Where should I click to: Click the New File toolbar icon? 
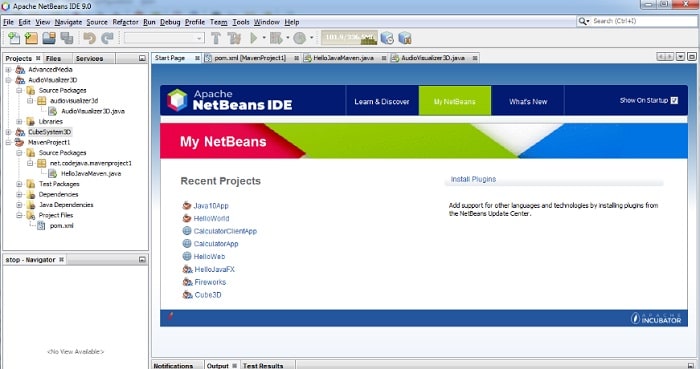(x=14, y=38)
